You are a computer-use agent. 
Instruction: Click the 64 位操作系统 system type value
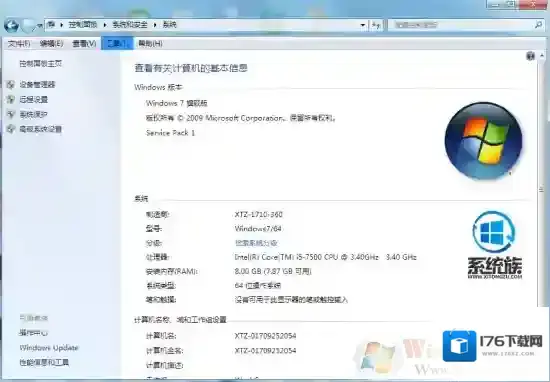point(257,286)
